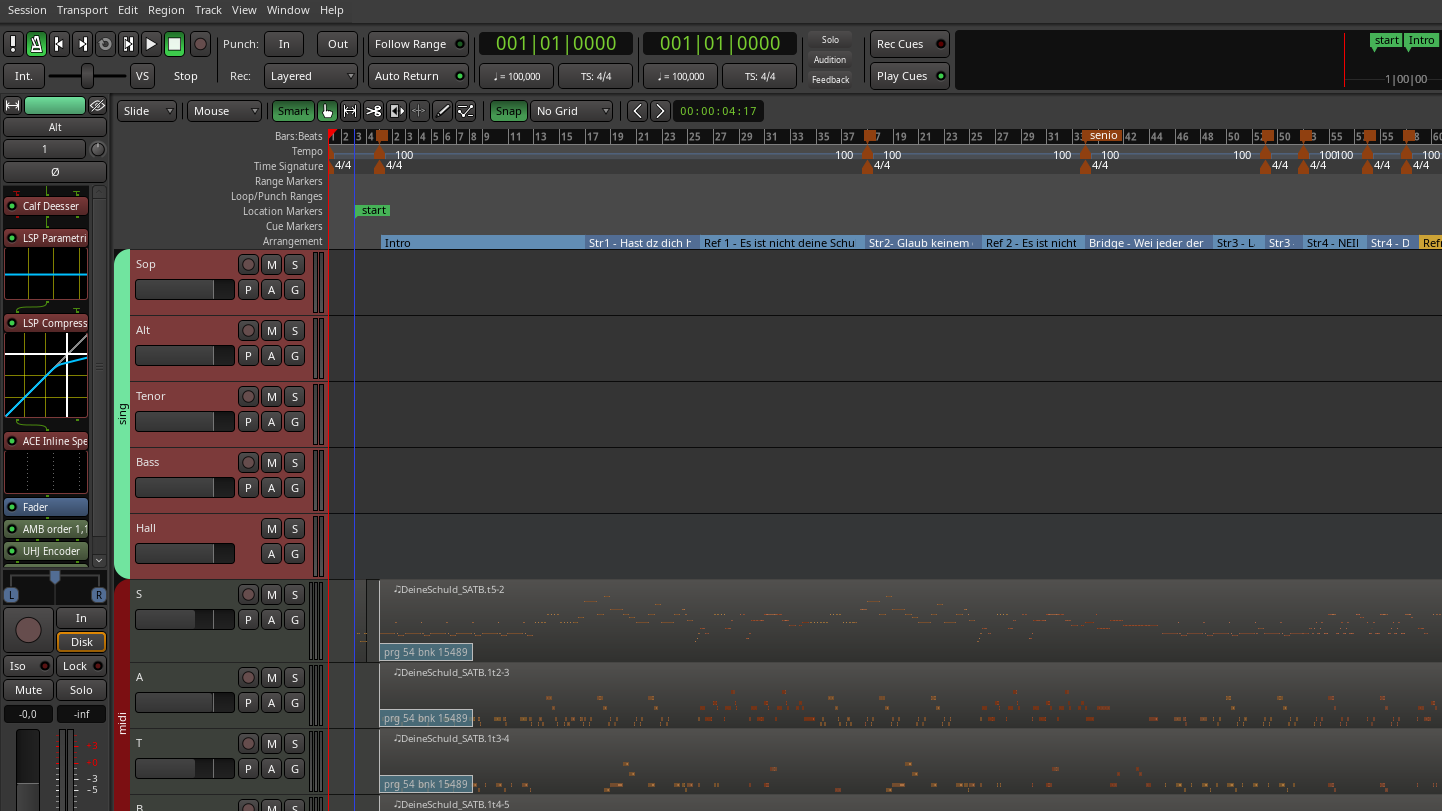Hide the mixer strip via eye icon

tap(97, 105)
